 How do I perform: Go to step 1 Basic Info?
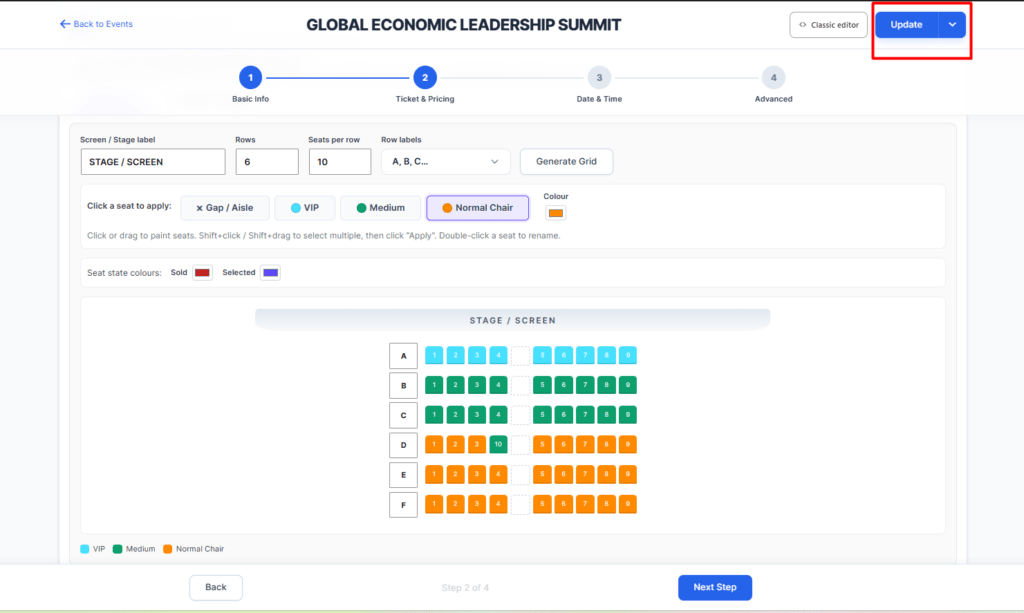[250, 78]
